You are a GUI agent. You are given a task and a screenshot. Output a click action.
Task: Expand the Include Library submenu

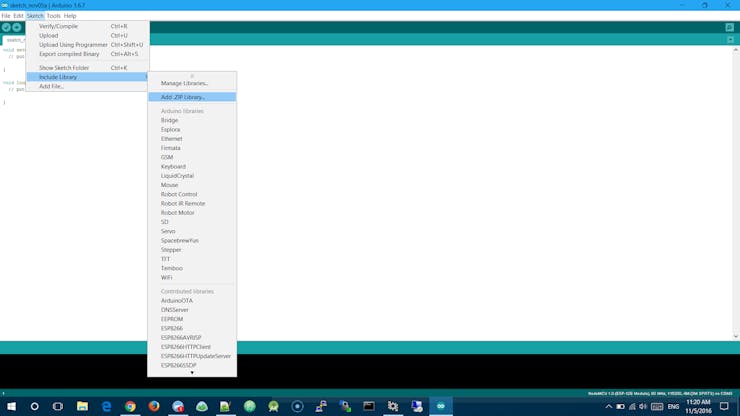click(x=88, y=77)
